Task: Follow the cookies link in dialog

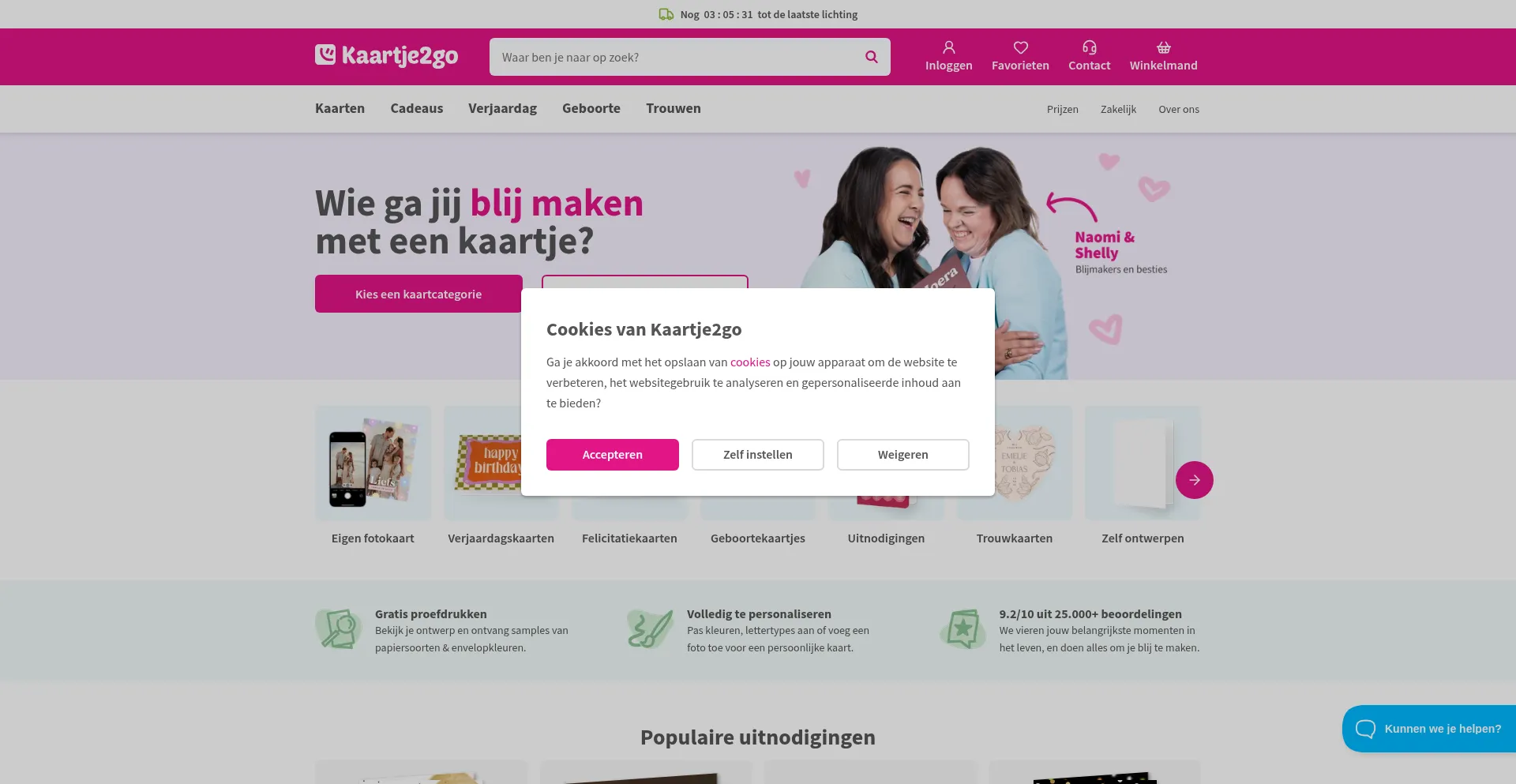Action: pyautogui.click(x=749, y=362)
